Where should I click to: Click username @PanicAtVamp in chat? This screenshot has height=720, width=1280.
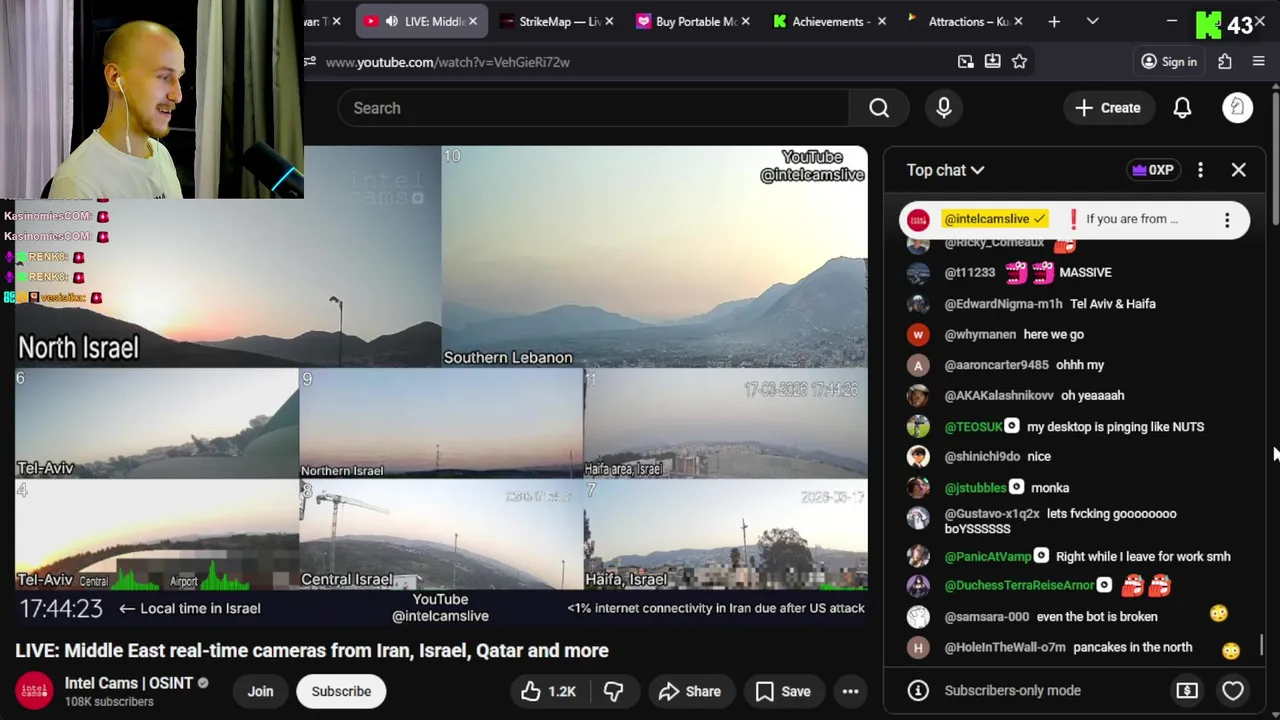pos(988,557)
